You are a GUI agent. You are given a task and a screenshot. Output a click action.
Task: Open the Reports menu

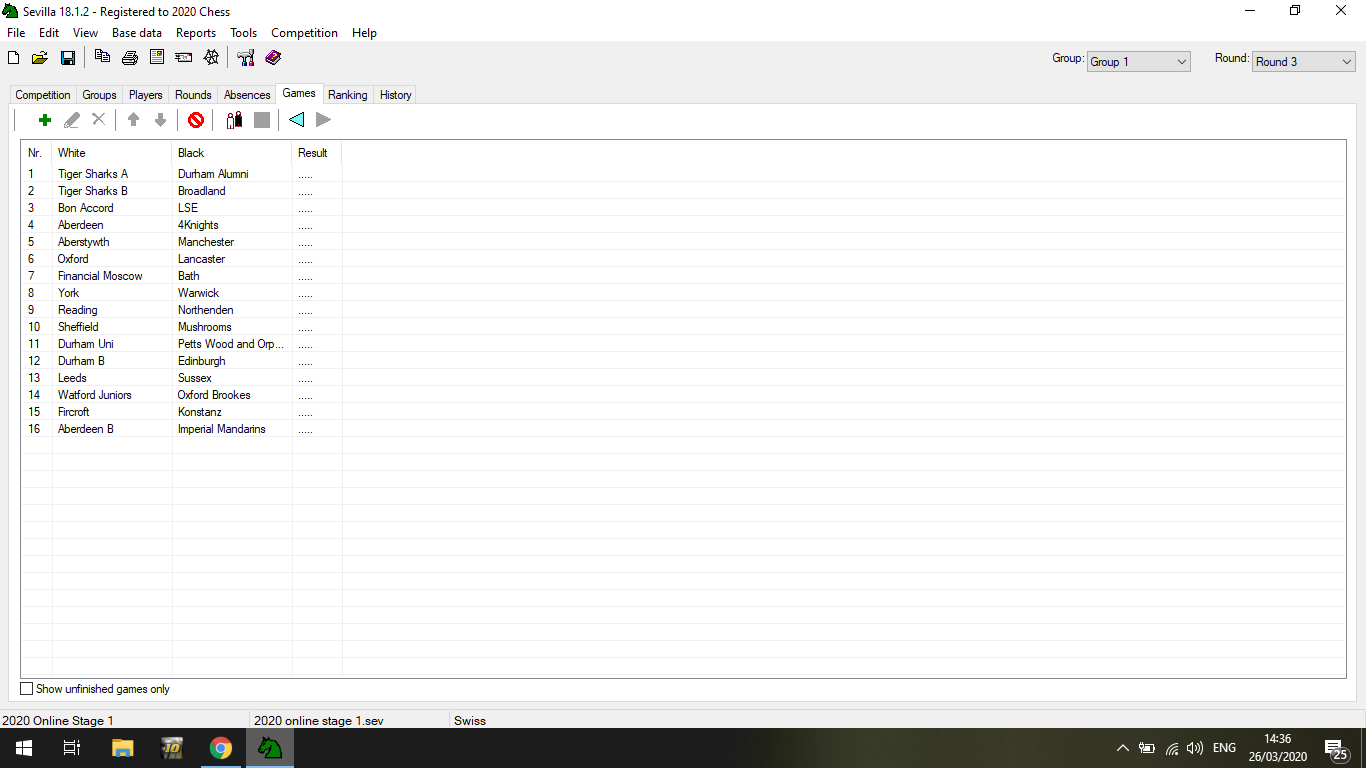pos(196,33)
